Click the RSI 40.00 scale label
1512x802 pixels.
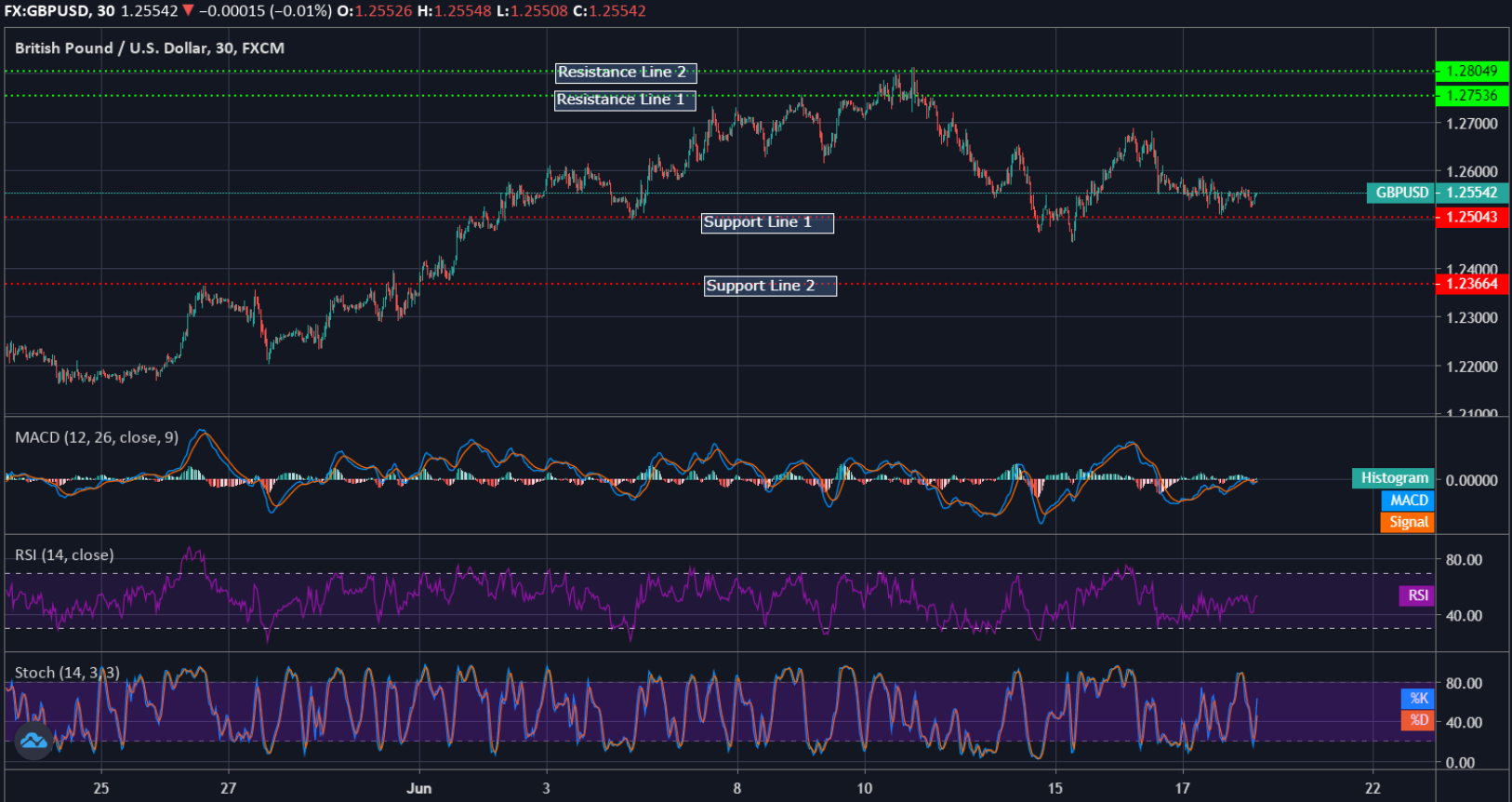point(1464,615)
